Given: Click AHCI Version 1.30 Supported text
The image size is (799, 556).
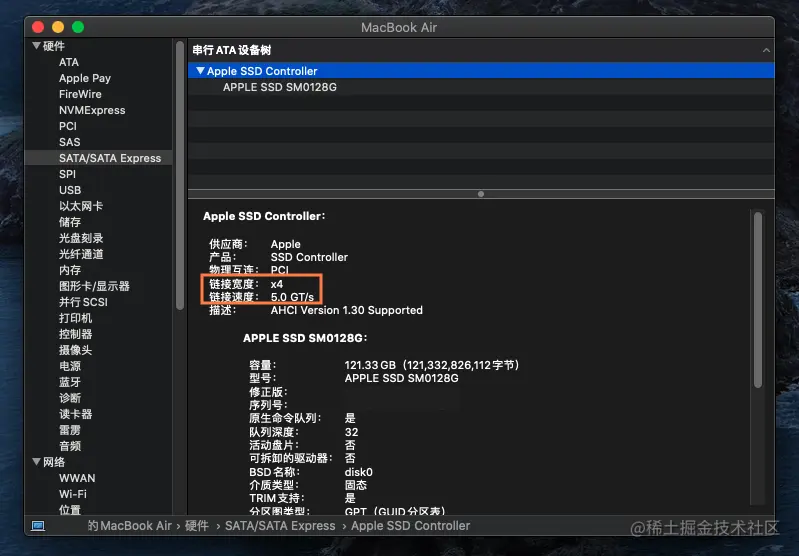Looking at the screenshot, I should (x=347, y=310).
